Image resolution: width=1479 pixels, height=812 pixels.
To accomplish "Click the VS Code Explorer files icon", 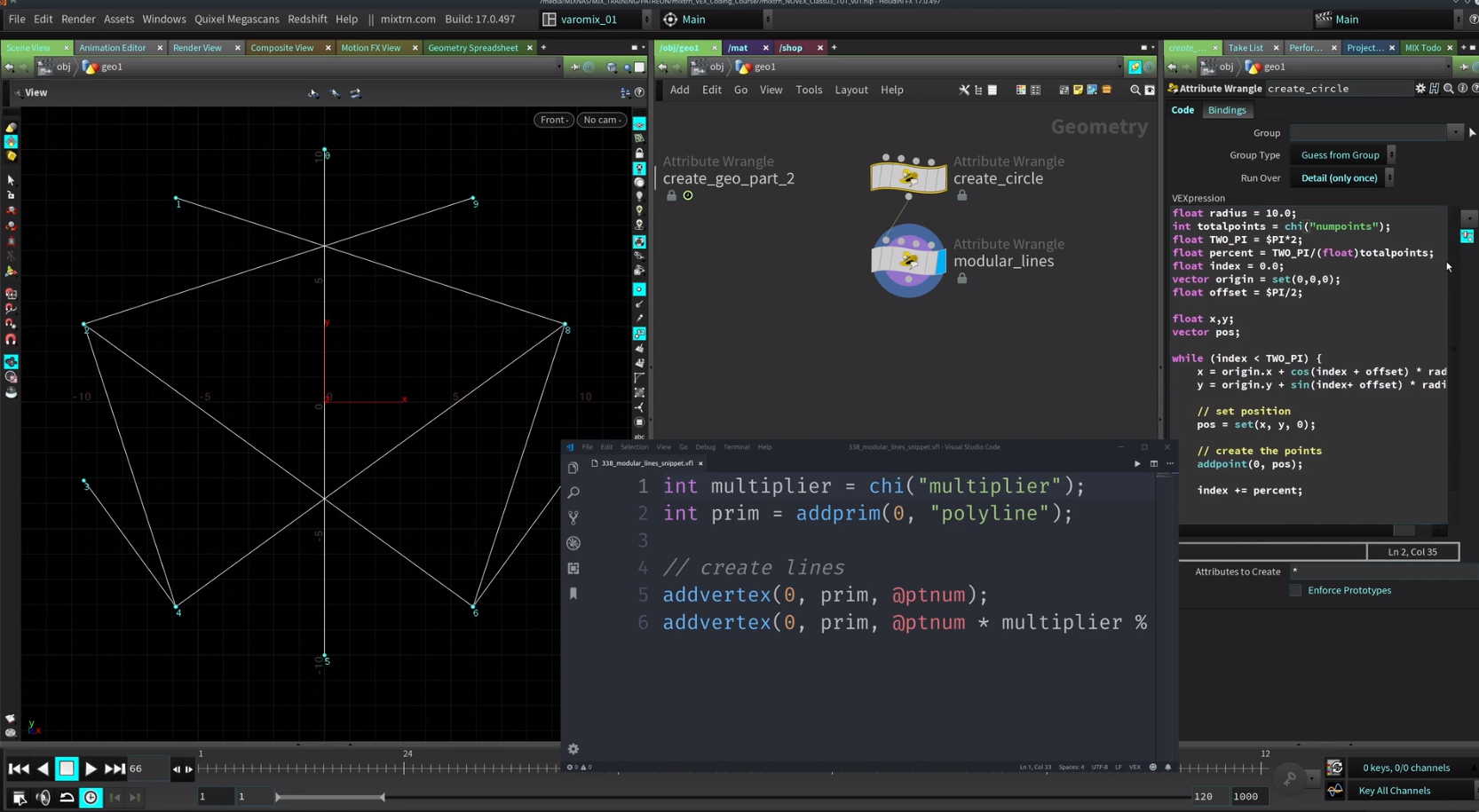I will click(x=573, y=467).
